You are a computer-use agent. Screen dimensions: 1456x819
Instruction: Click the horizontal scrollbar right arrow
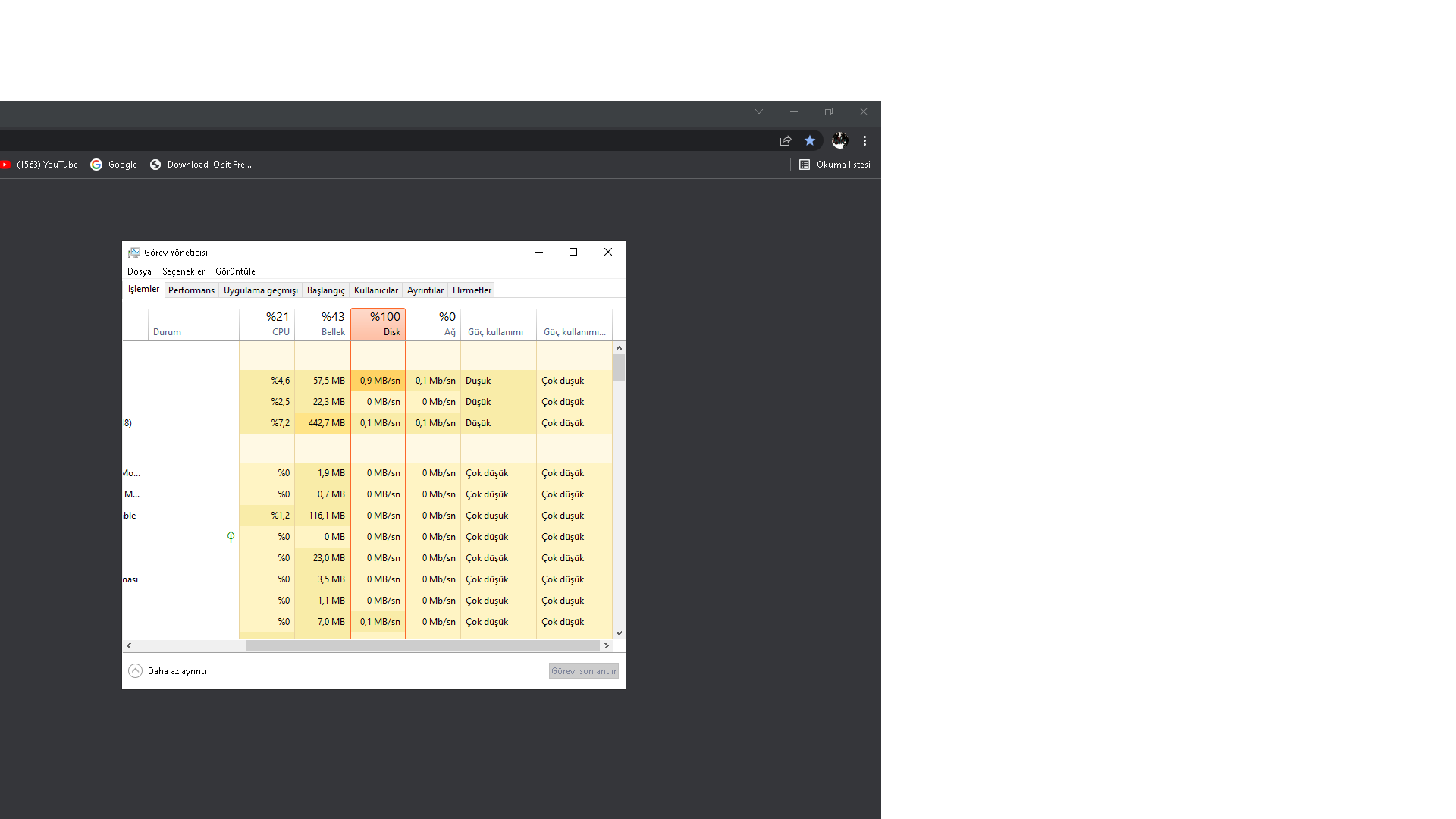[x=606, y=646]
